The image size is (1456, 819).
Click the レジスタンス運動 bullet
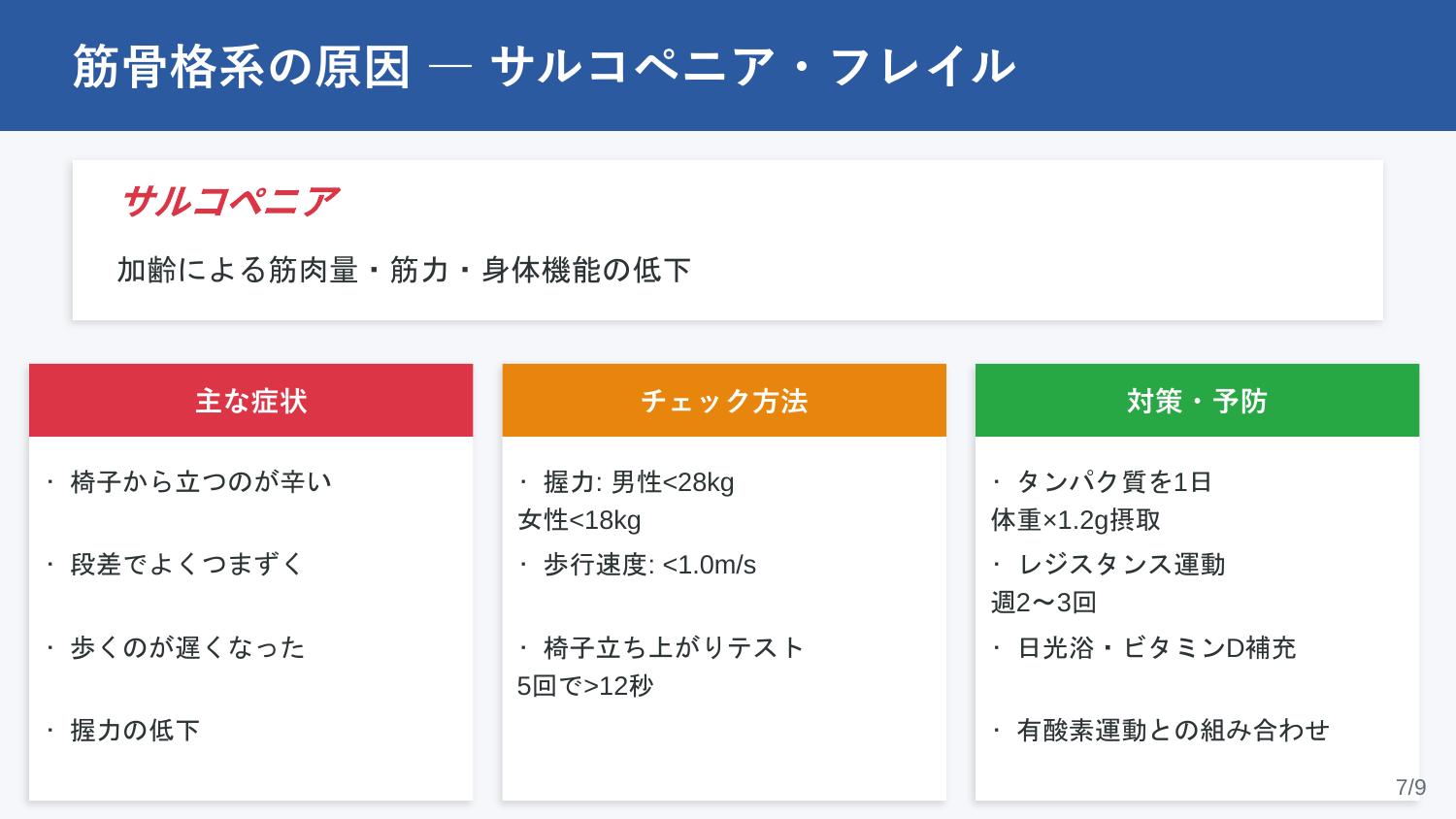tap(1121, 565)
